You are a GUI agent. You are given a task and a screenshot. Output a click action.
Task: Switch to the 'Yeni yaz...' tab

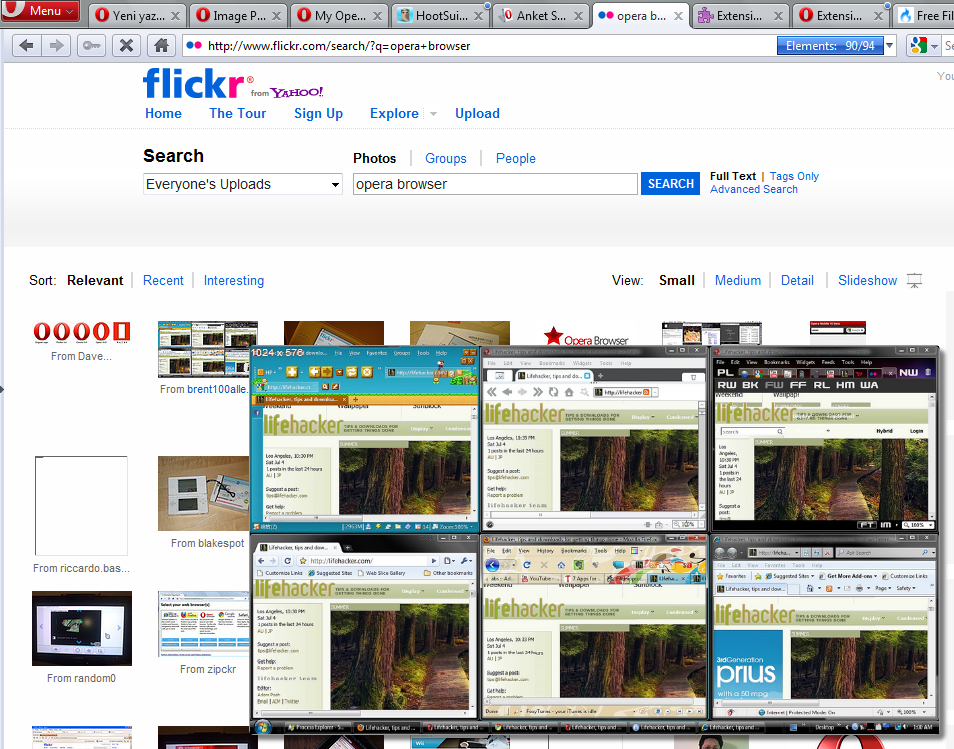(x=138, y=15)
